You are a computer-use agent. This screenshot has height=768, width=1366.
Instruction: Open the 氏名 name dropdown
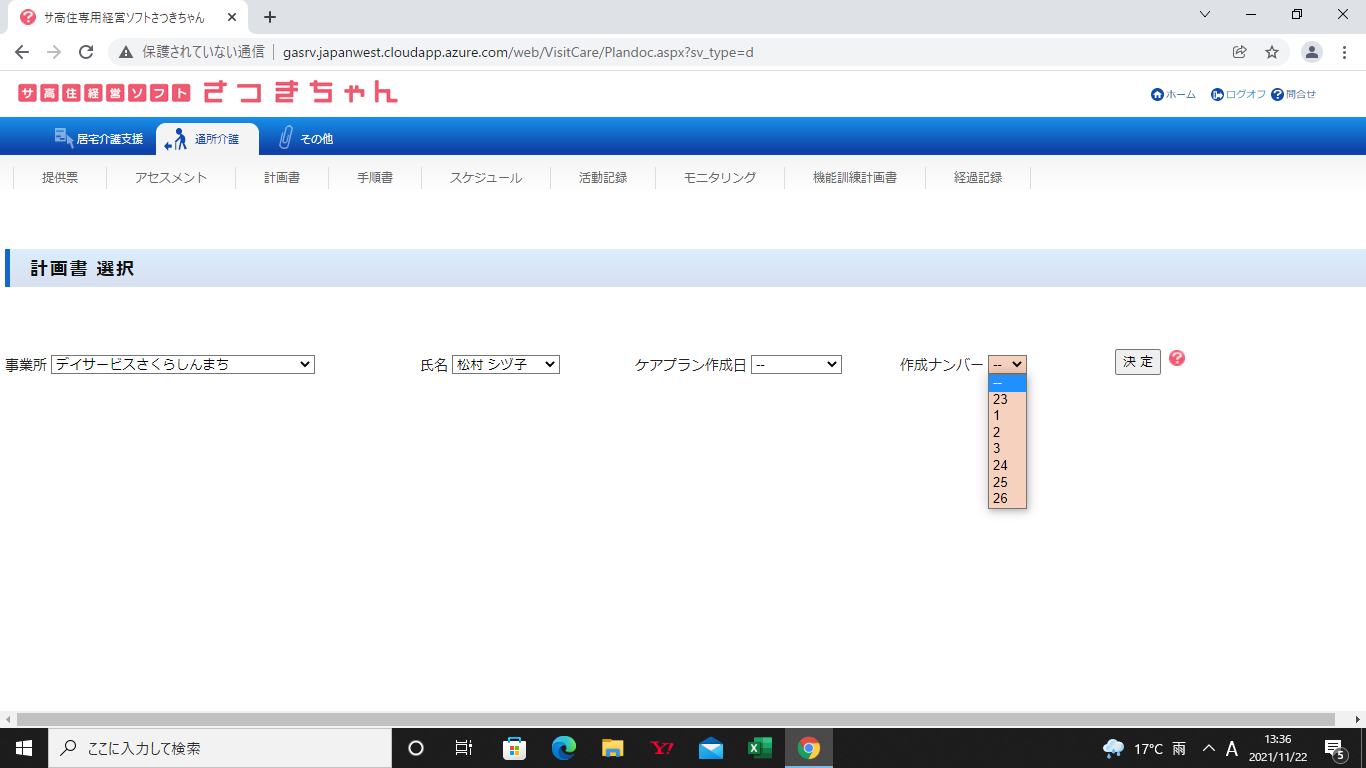click(506, 365)
